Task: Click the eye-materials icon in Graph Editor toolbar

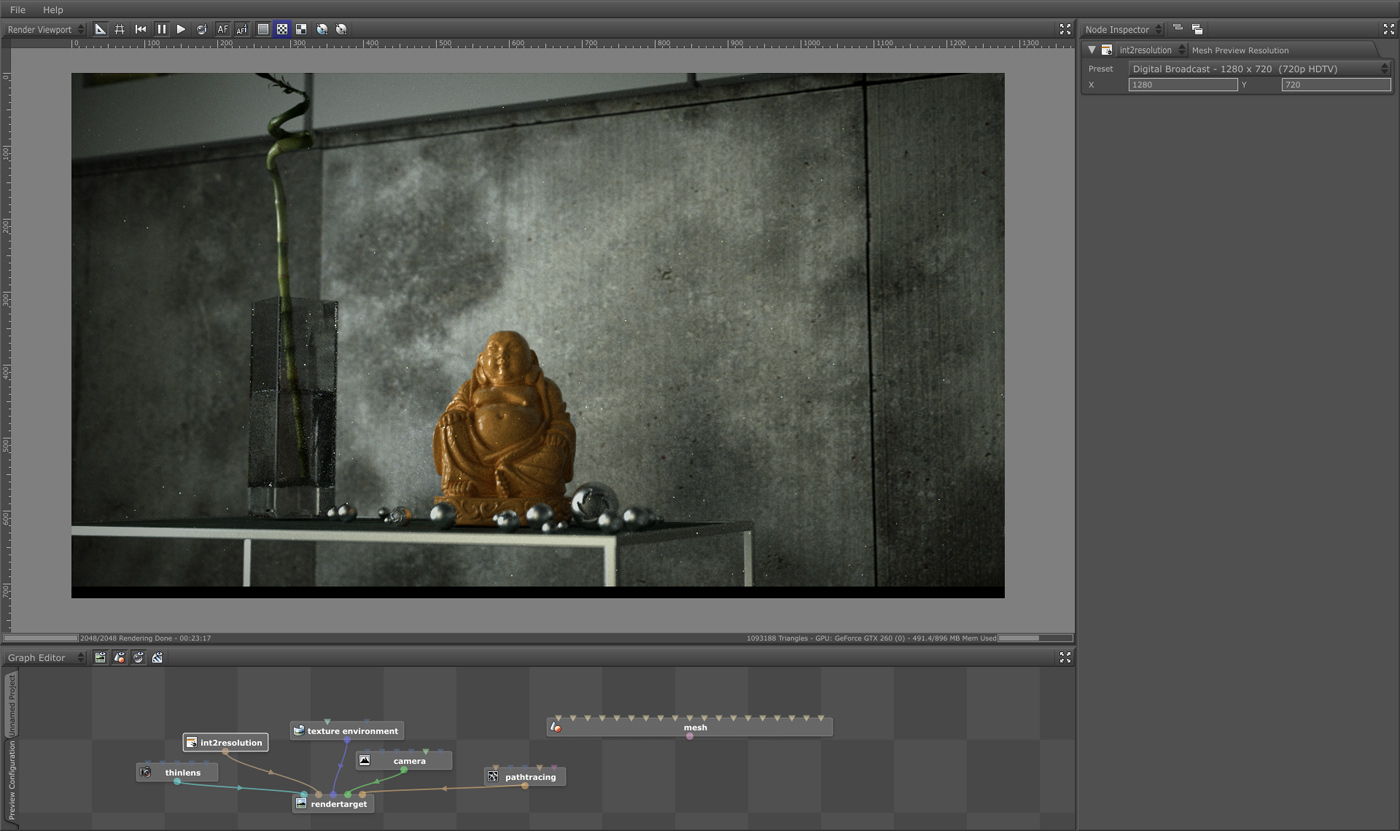Action: pos(119,657)
